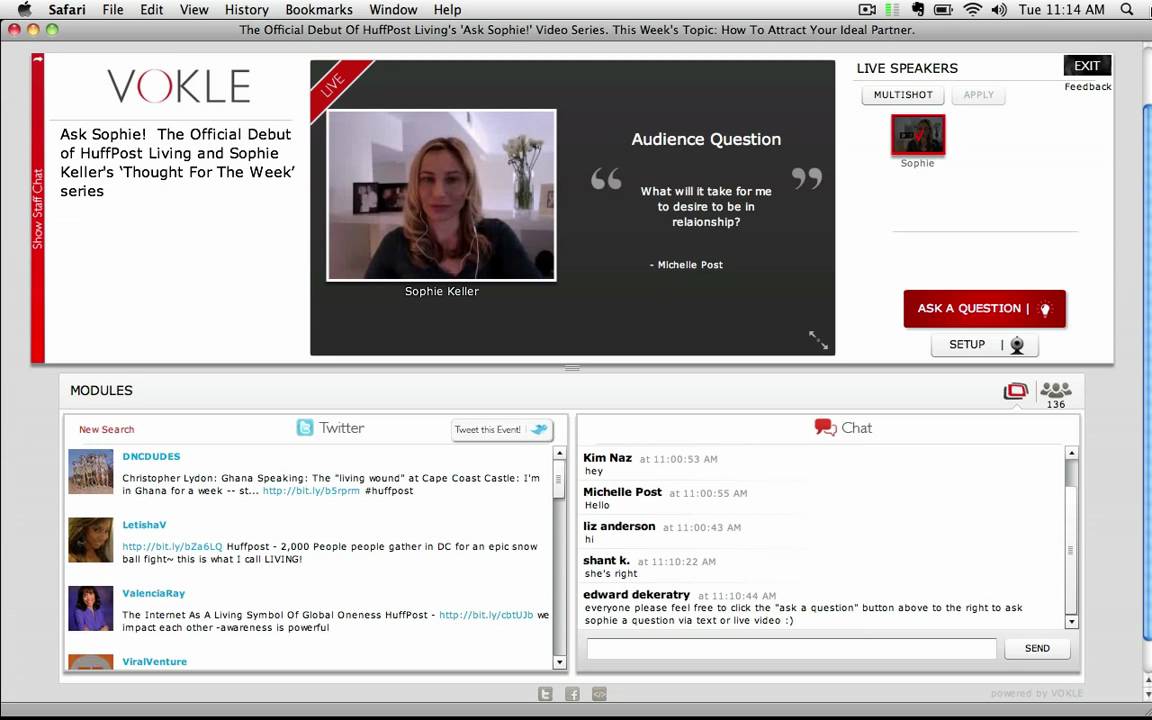
Task: Click the webcam icon on SETUP button
Action: tap(1017, 345)
